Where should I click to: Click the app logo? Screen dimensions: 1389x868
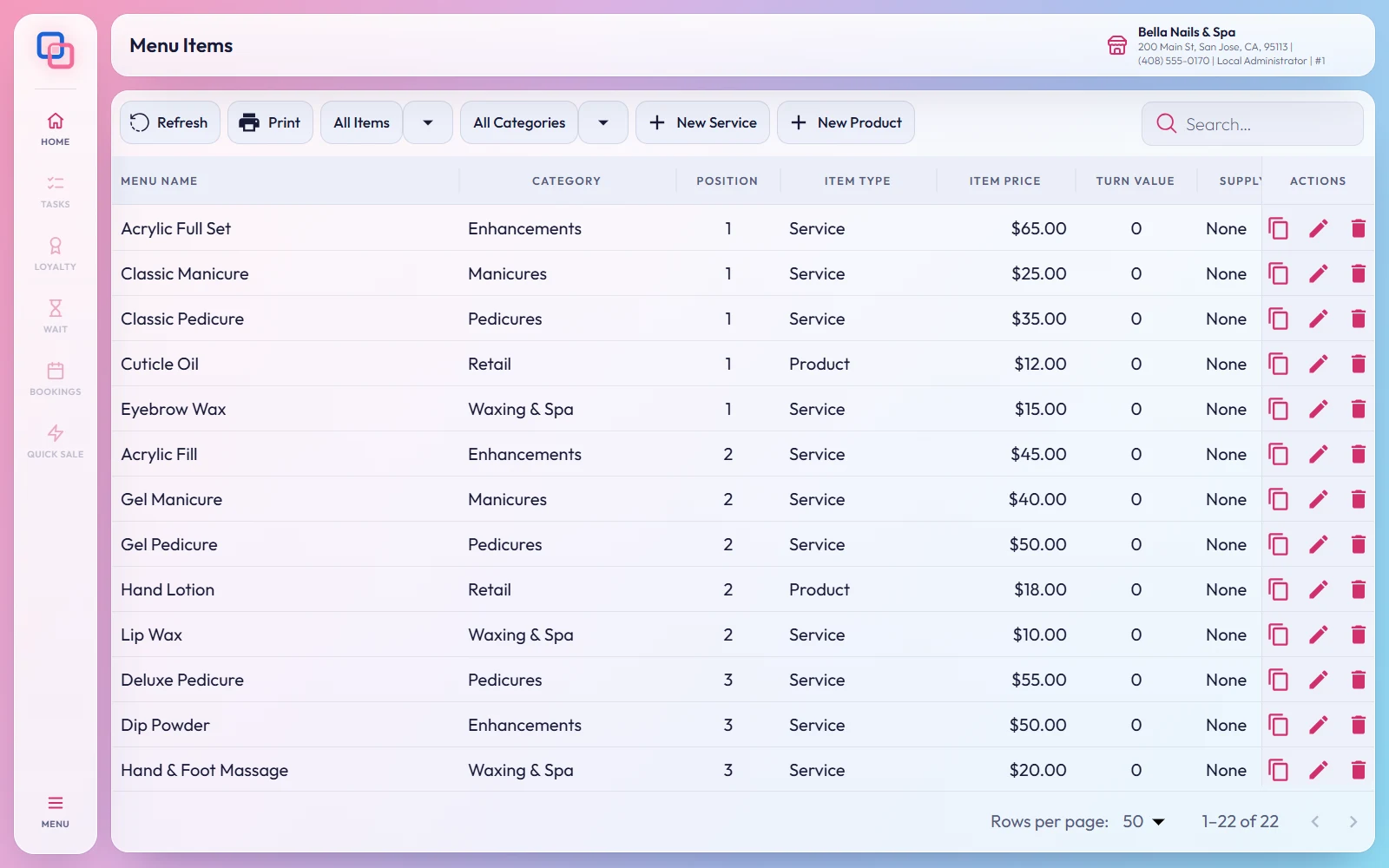pos(56,50)
